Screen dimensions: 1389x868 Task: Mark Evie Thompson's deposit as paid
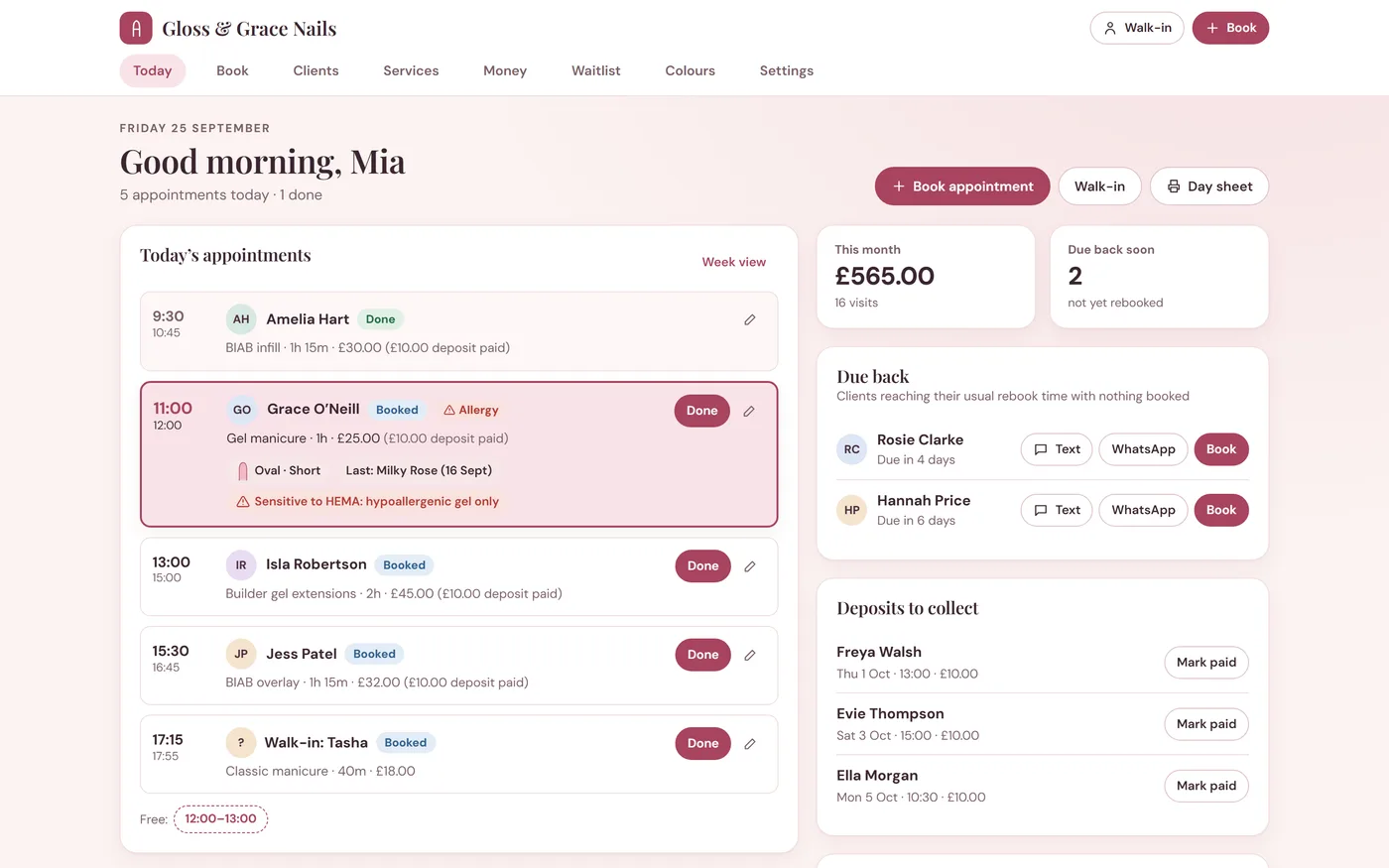pos(1206,724)
